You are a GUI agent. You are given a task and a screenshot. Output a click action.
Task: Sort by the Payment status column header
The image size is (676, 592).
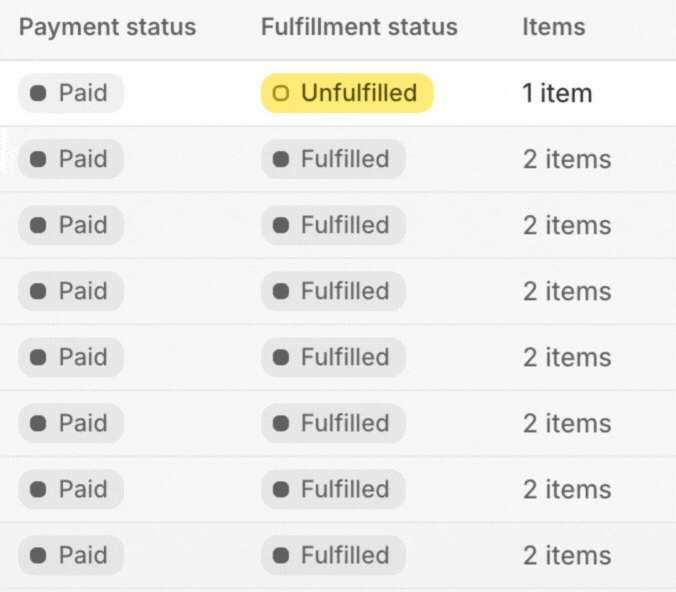click(108, 27)
